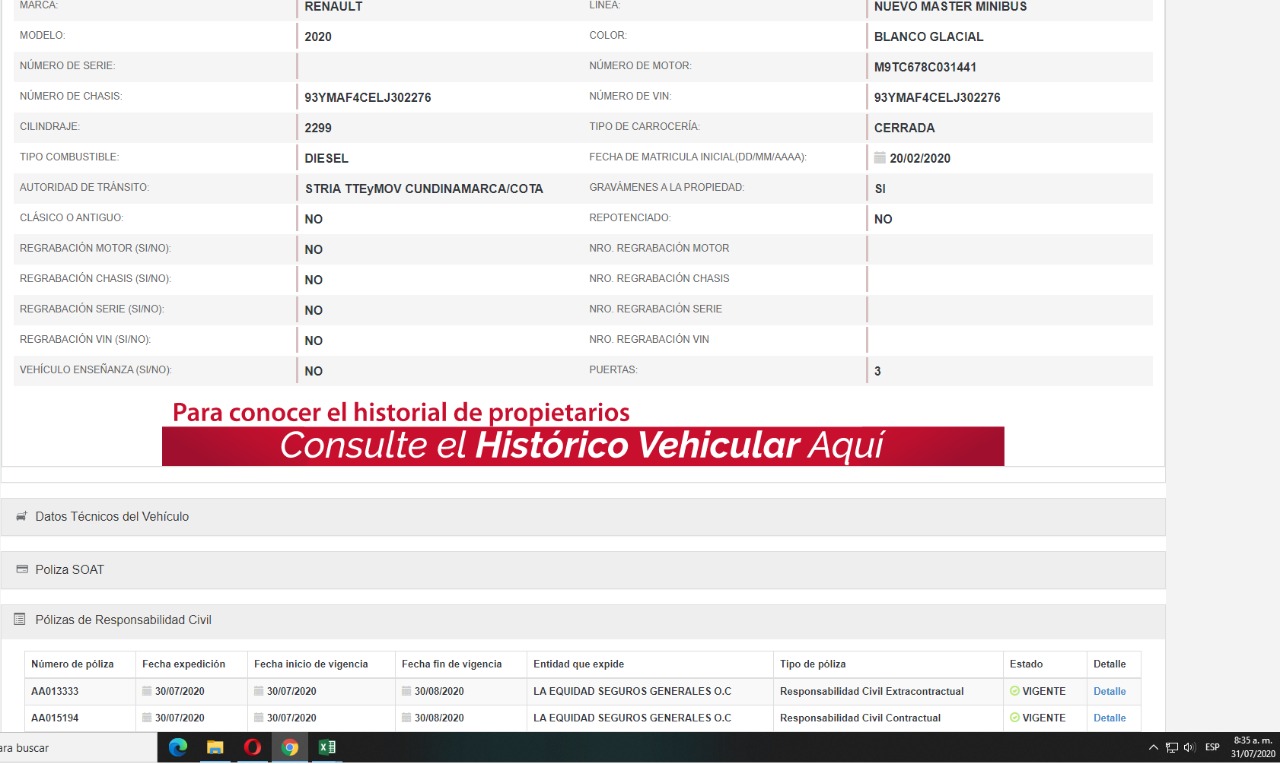Viewport: 1280px width, 764px height.
Task: Switch to Excel in the taskbar
Action: 327,747
